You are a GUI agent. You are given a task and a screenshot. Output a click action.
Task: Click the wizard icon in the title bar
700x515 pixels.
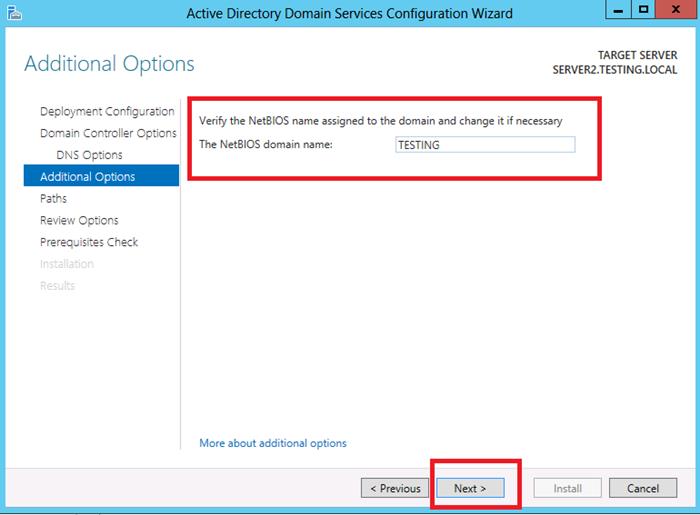click(14, 13)
